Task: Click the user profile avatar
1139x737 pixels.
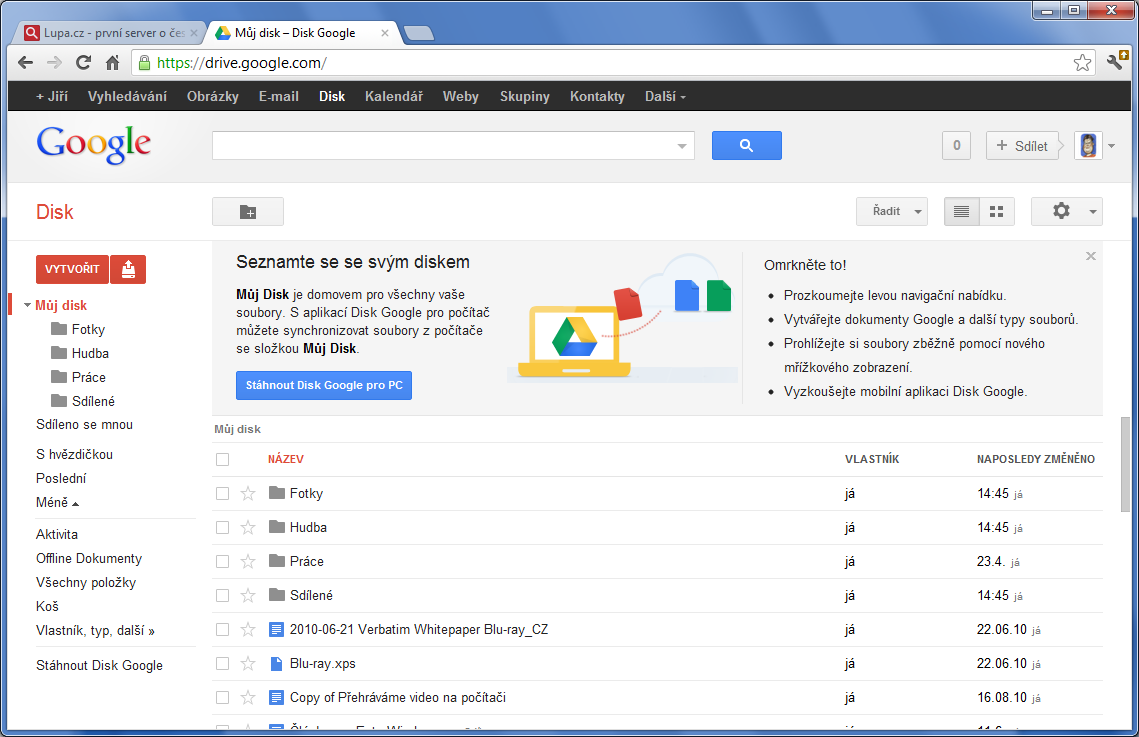Action: (1088, 145)
